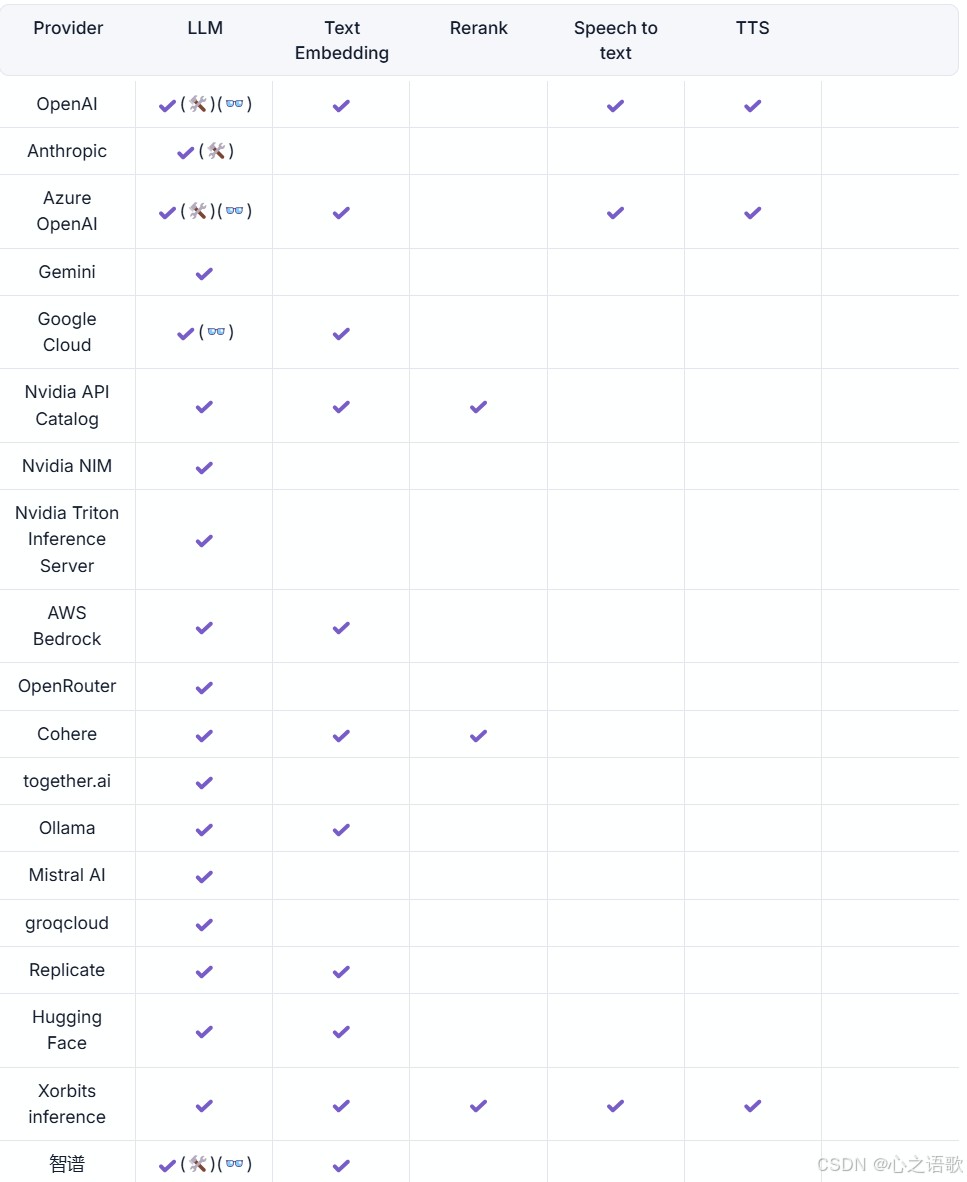Click the tools hammer icon in OpenAI row
This screenshot has width=967, height=1182.
click(198, 104)
